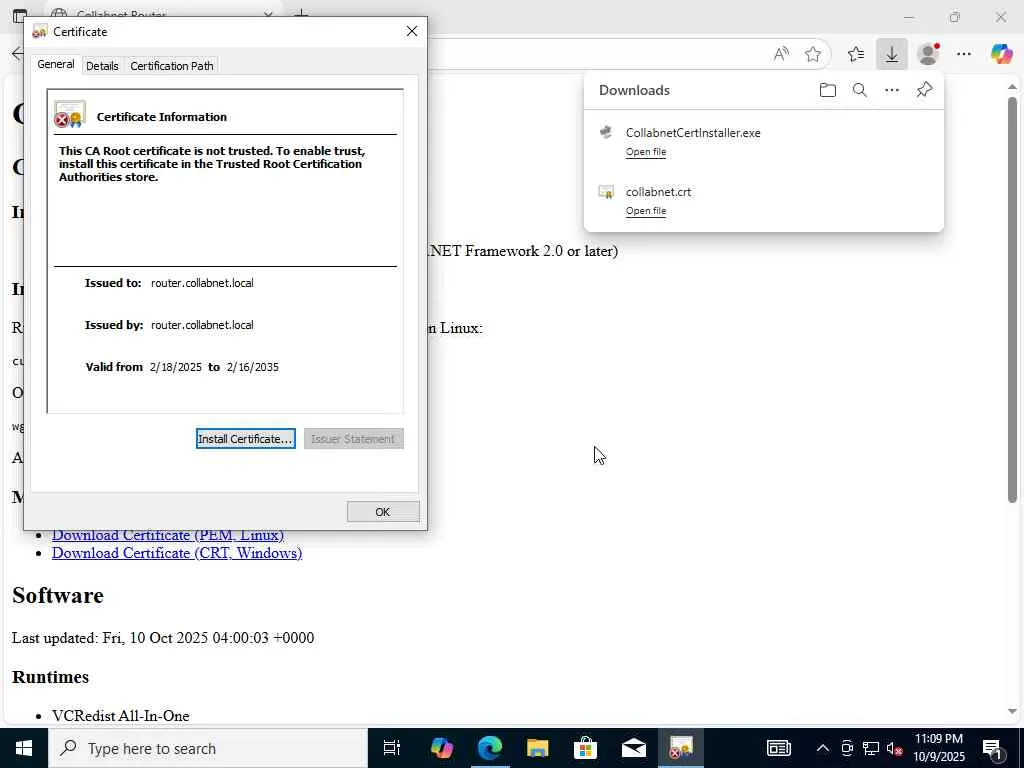
Task: Click the page vertical scrollbar thumb
Action: [1012, 300]
